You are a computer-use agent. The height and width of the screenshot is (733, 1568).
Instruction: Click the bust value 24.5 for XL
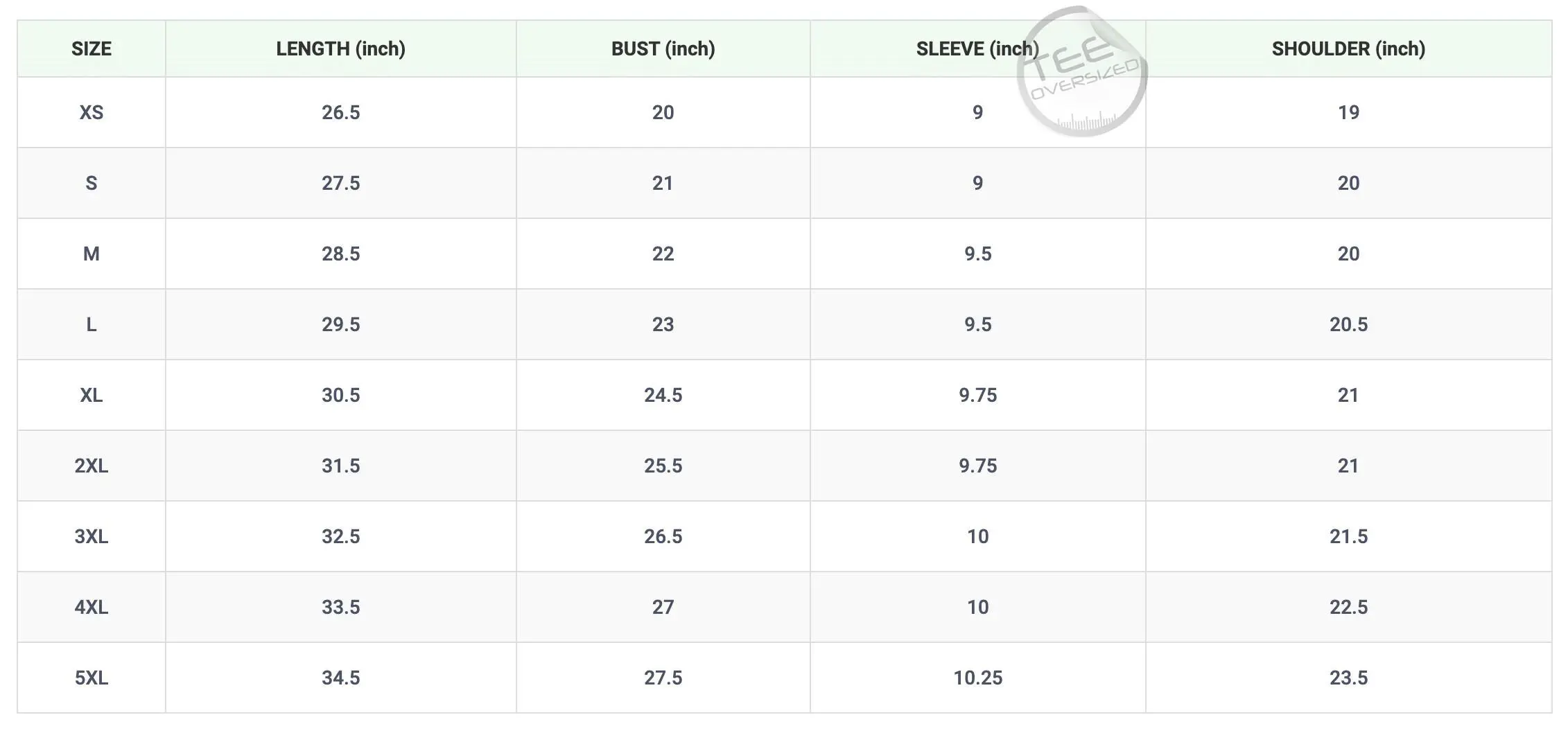pos(663,395)
